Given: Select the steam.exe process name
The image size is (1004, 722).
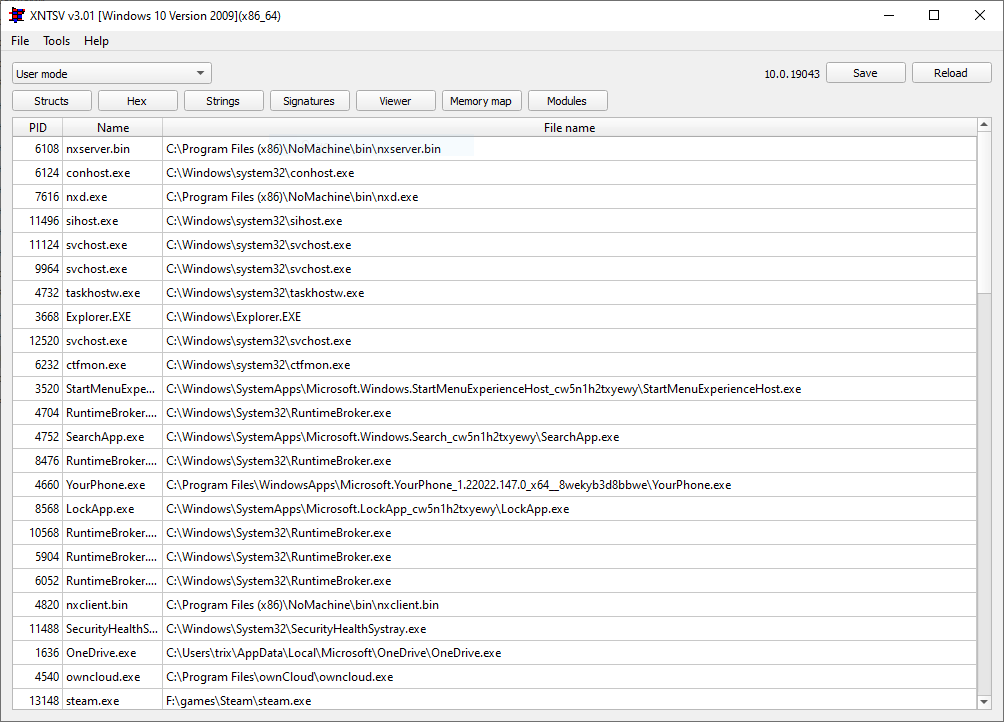Looking at the screenshot, I should pos(93,701).
